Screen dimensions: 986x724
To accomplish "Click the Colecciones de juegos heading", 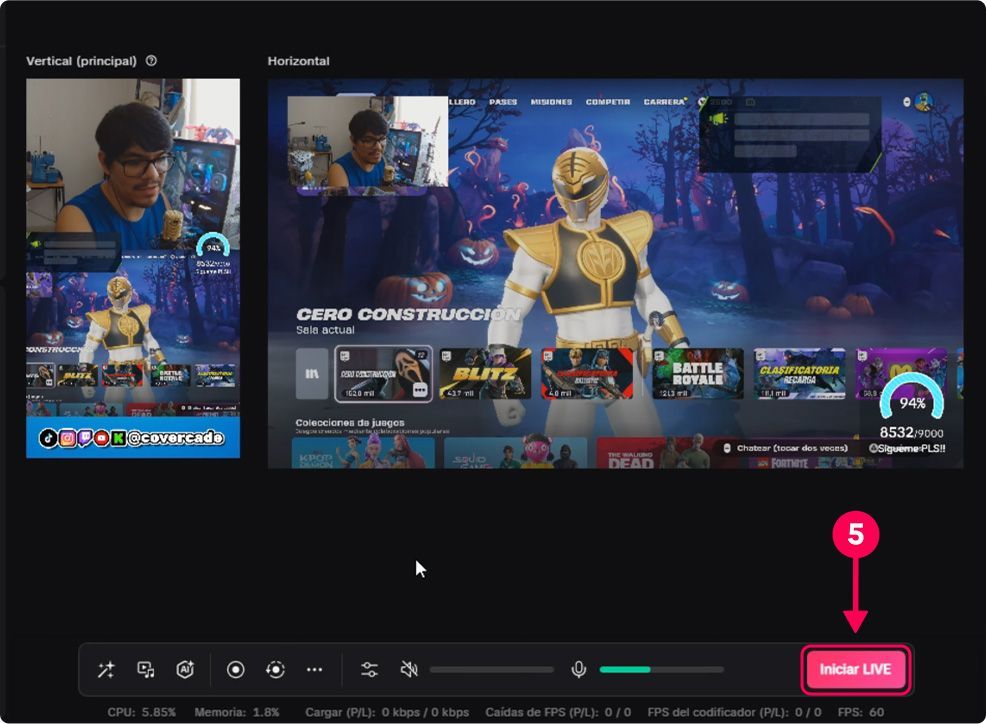I will (350, 423).
